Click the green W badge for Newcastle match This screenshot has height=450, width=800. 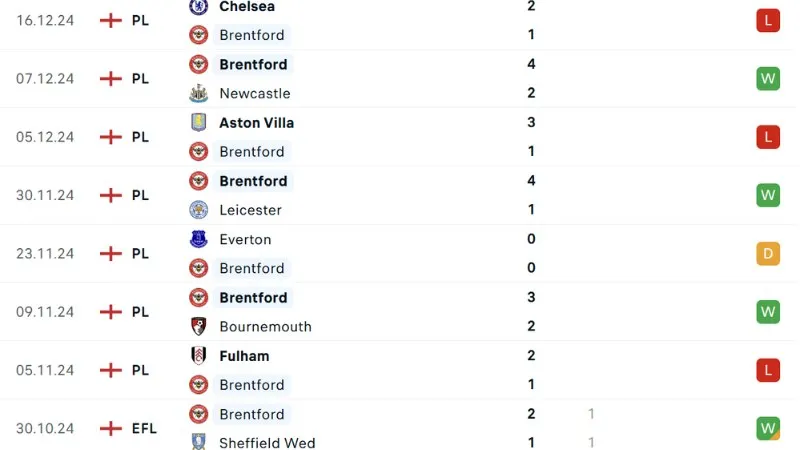point(767,78)
